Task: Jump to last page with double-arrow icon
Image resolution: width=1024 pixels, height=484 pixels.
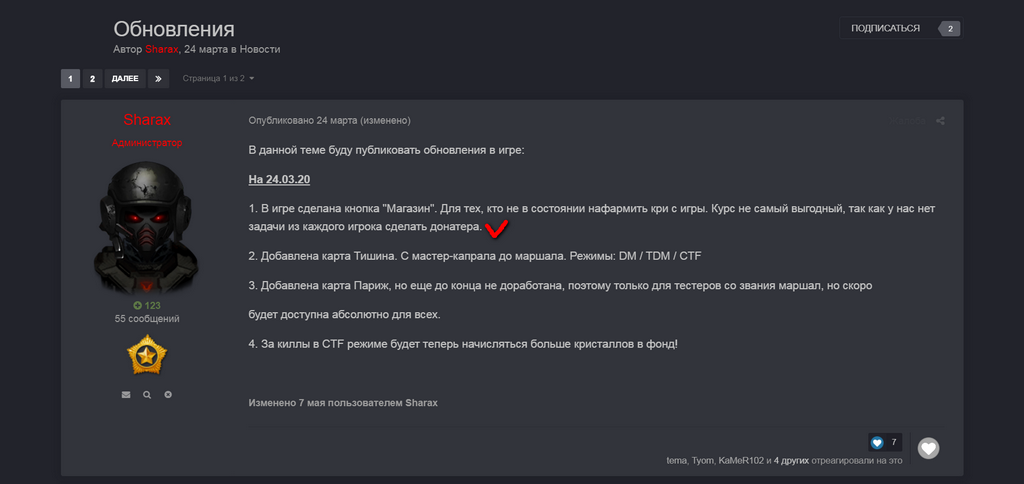Action: pos(158,78)
